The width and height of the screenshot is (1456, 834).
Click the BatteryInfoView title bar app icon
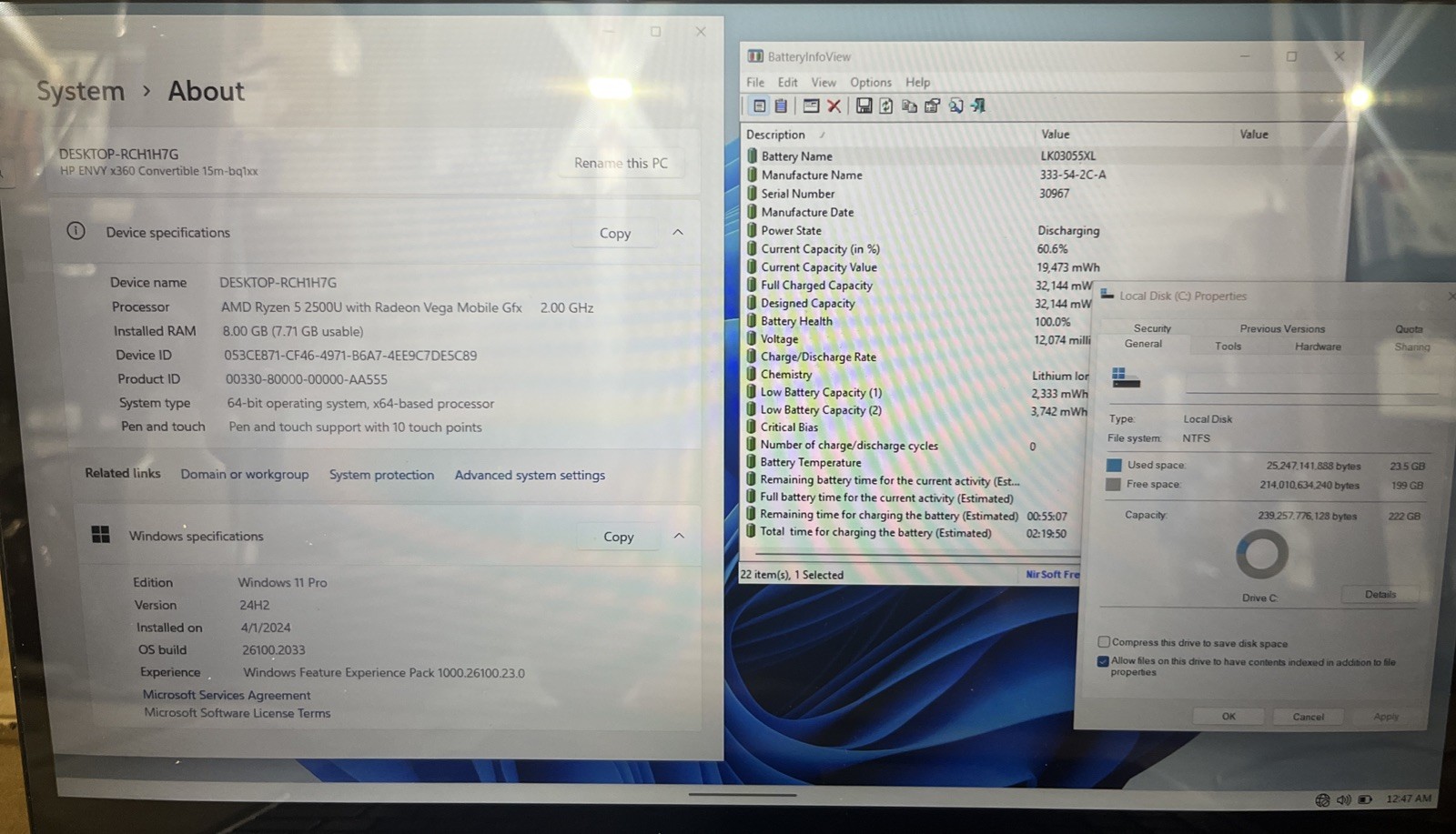[x=755, y=56]
